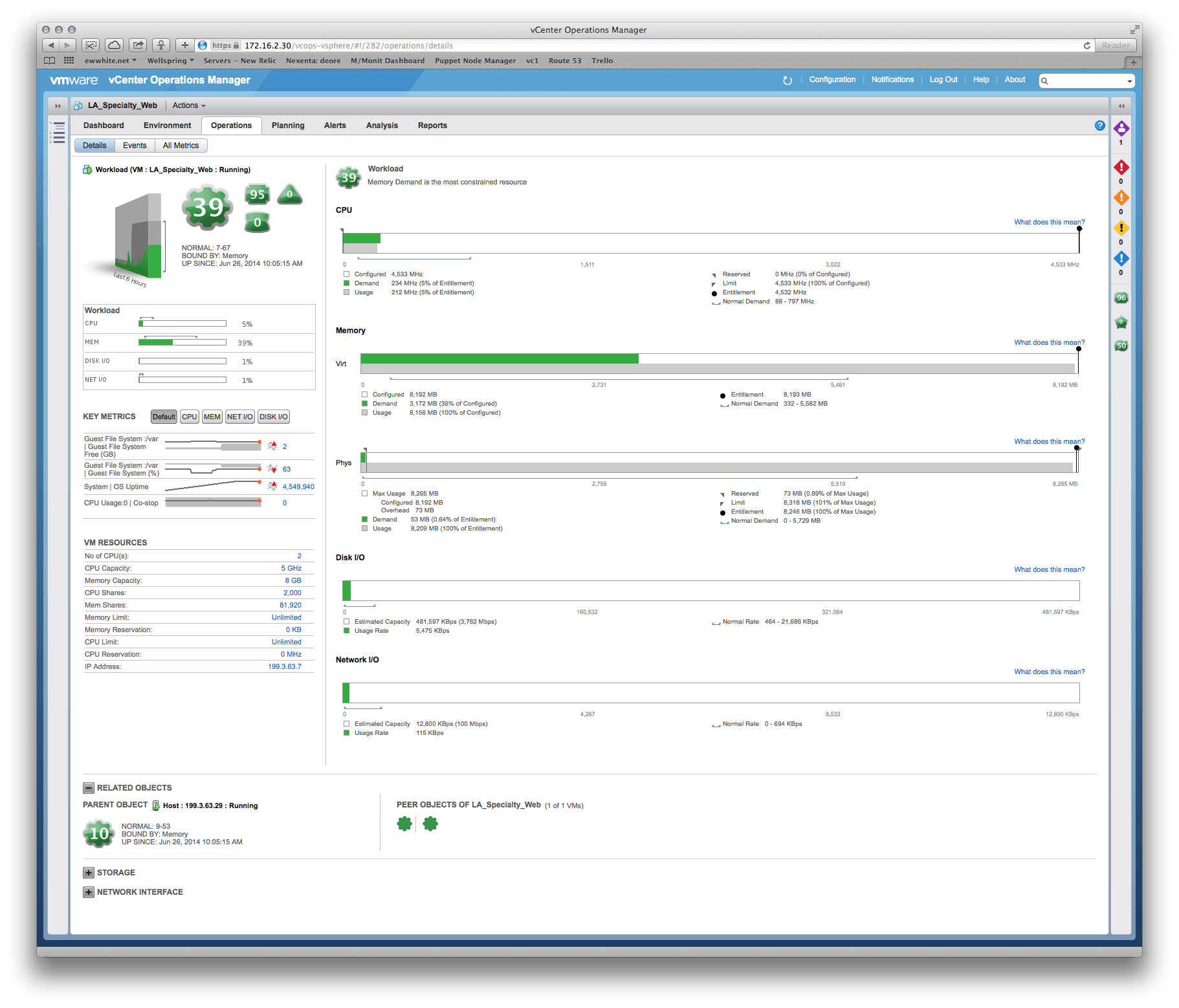
Task: Open the blue question mark help icon
Action: point(1100,126)
